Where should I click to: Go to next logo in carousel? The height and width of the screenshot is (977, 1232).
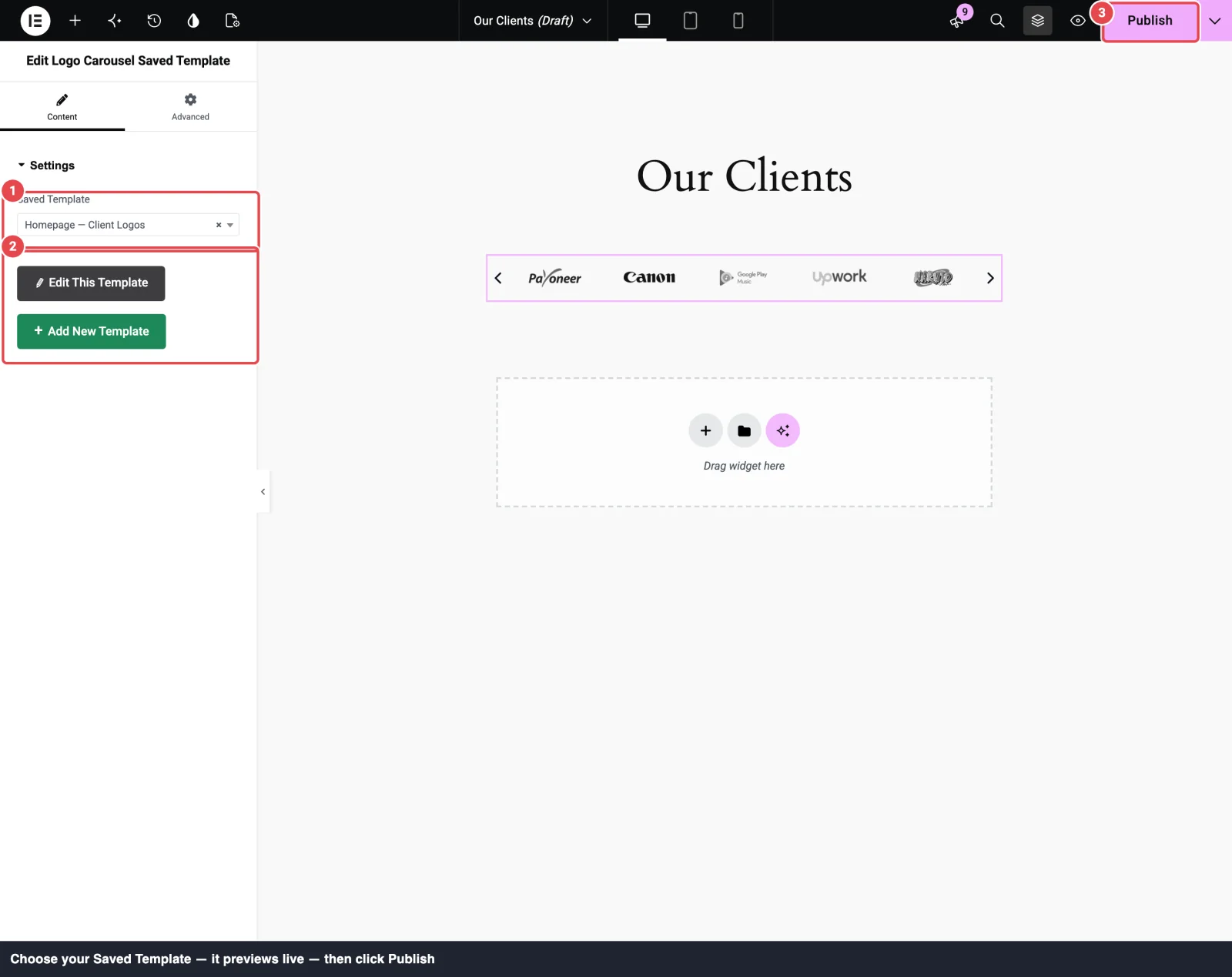point(990,278)
